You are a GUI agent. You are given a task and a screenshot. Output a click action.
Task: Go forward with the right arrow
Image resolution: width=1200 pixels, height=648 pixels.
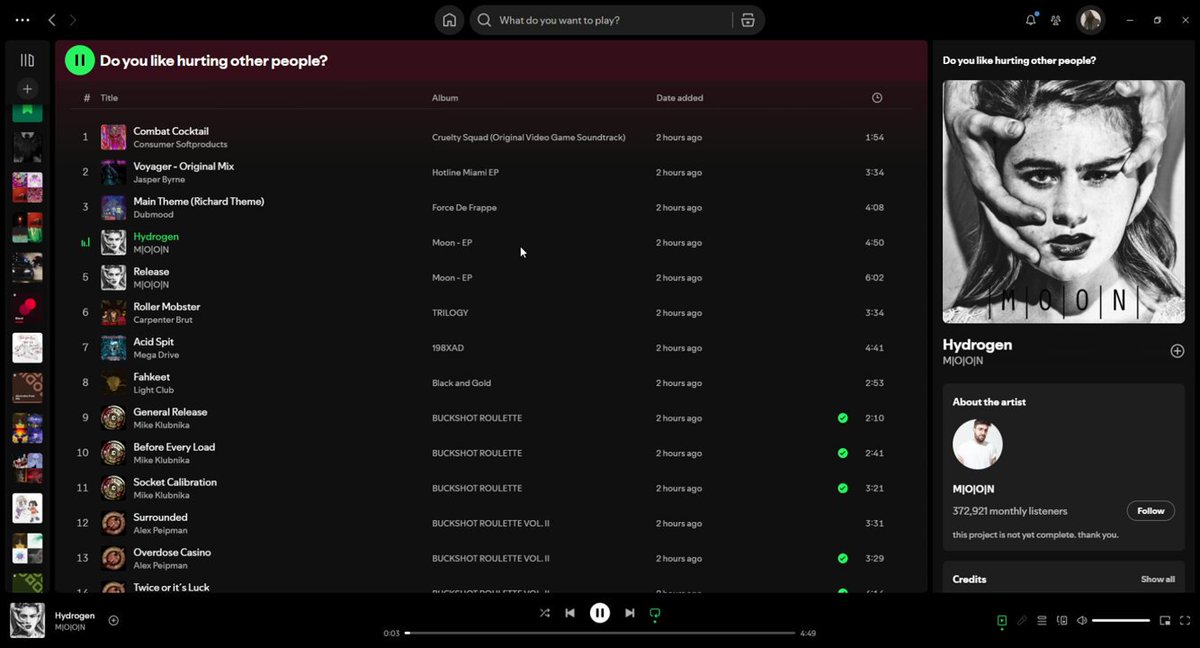(73, 20)
